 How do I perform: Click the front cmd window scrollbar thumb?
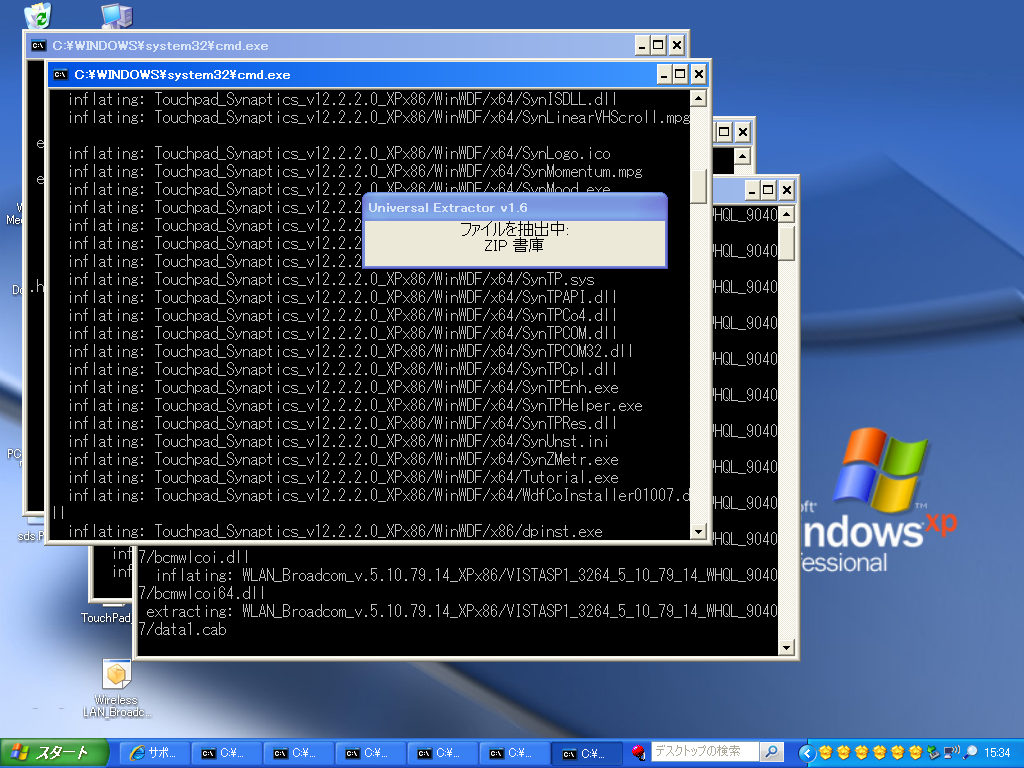pos(698,187)
